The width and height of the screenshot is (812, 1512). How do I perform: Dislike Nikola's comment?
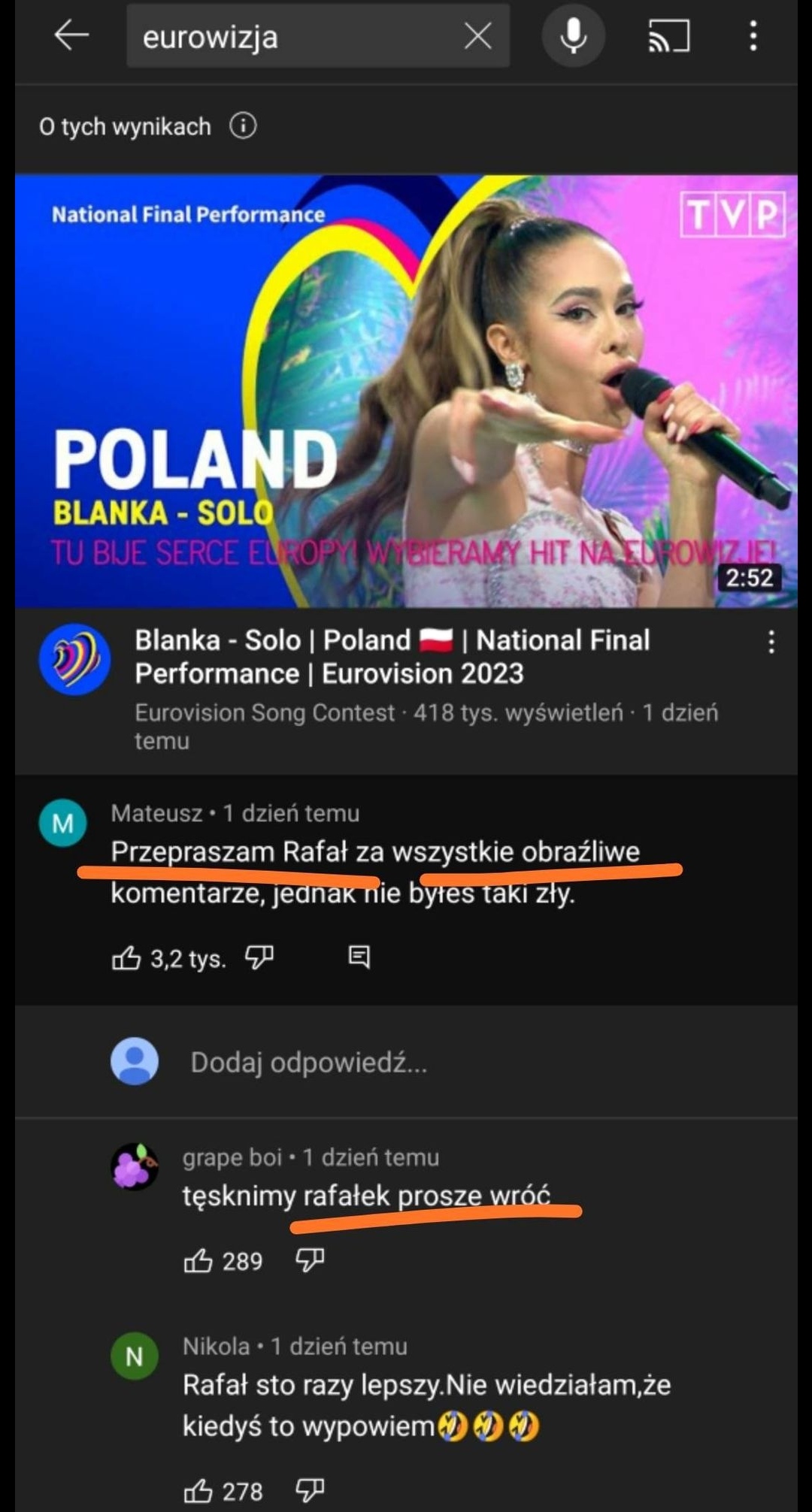coord(310,1491)
